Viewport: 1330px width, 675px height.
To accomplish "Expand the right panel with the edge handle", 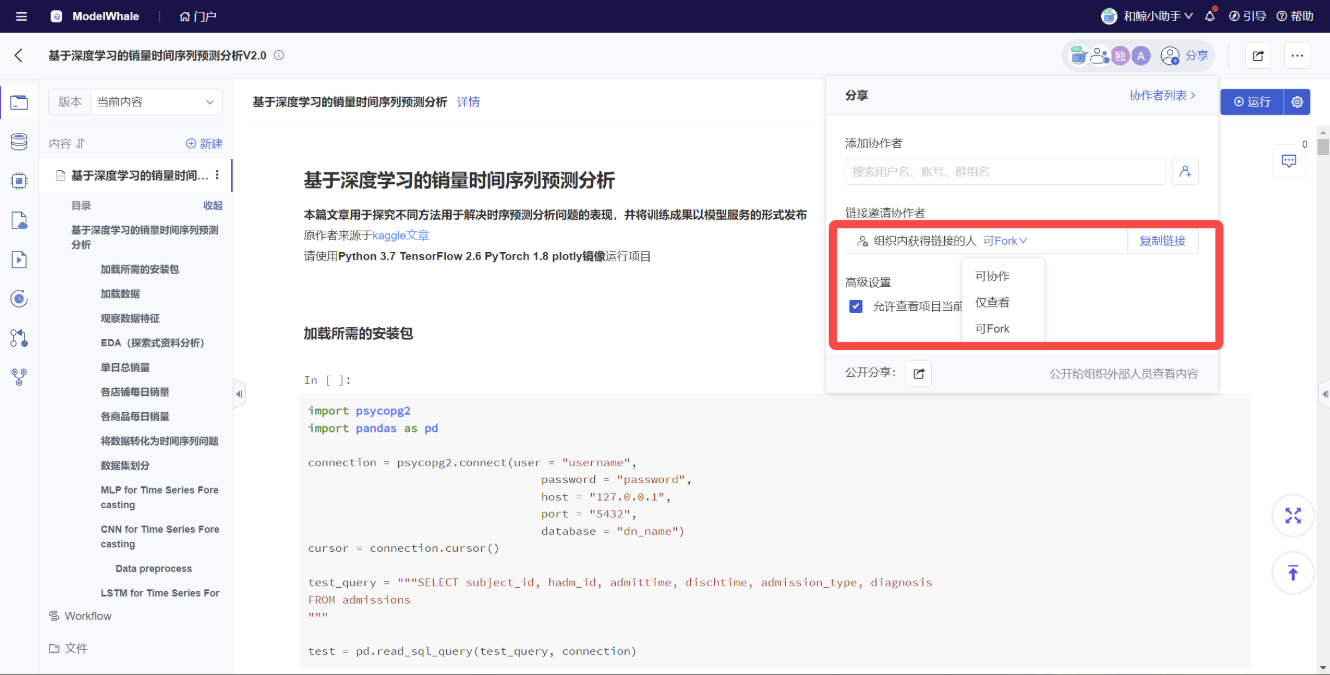I will [x=1324, y=392].
